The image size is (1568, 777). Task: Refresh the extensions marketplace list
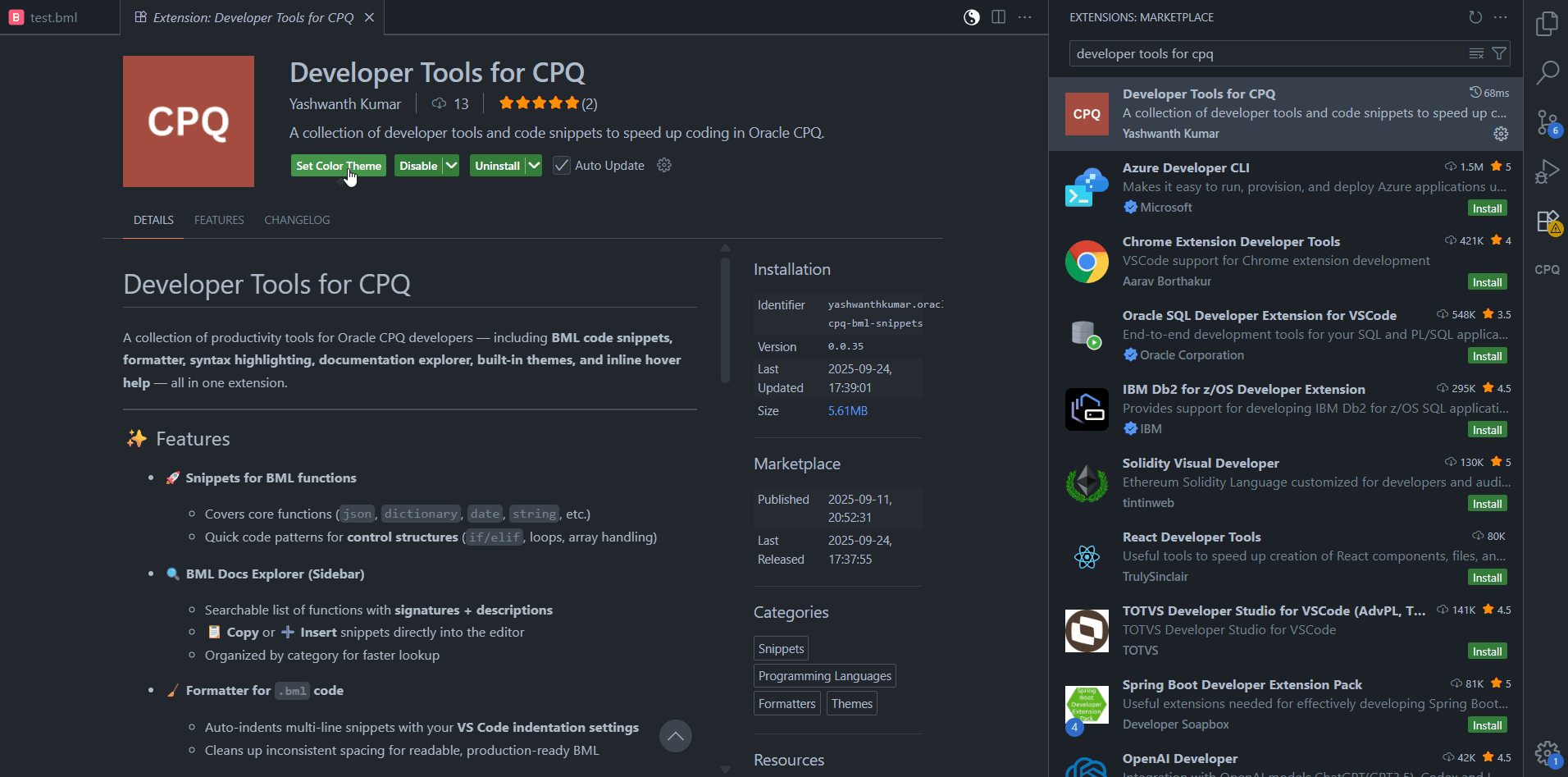(1475, 17)
